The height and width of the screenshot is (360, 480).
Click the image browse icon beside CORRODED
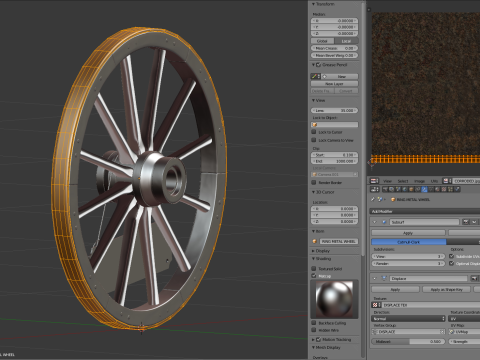point(446,181)
